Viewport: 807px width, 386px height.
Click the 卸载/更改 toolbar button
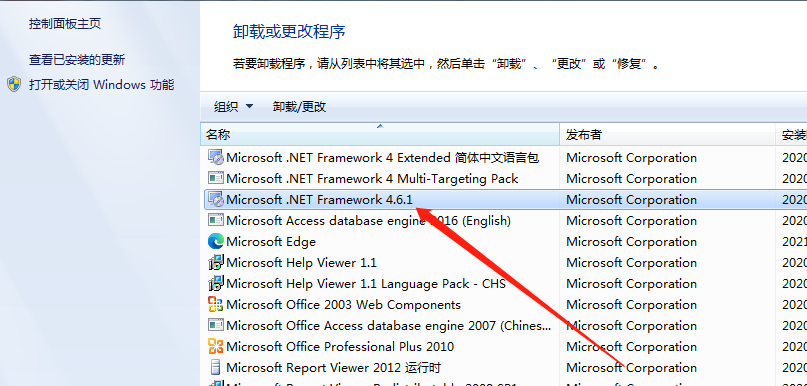click(x=299, y=107)
